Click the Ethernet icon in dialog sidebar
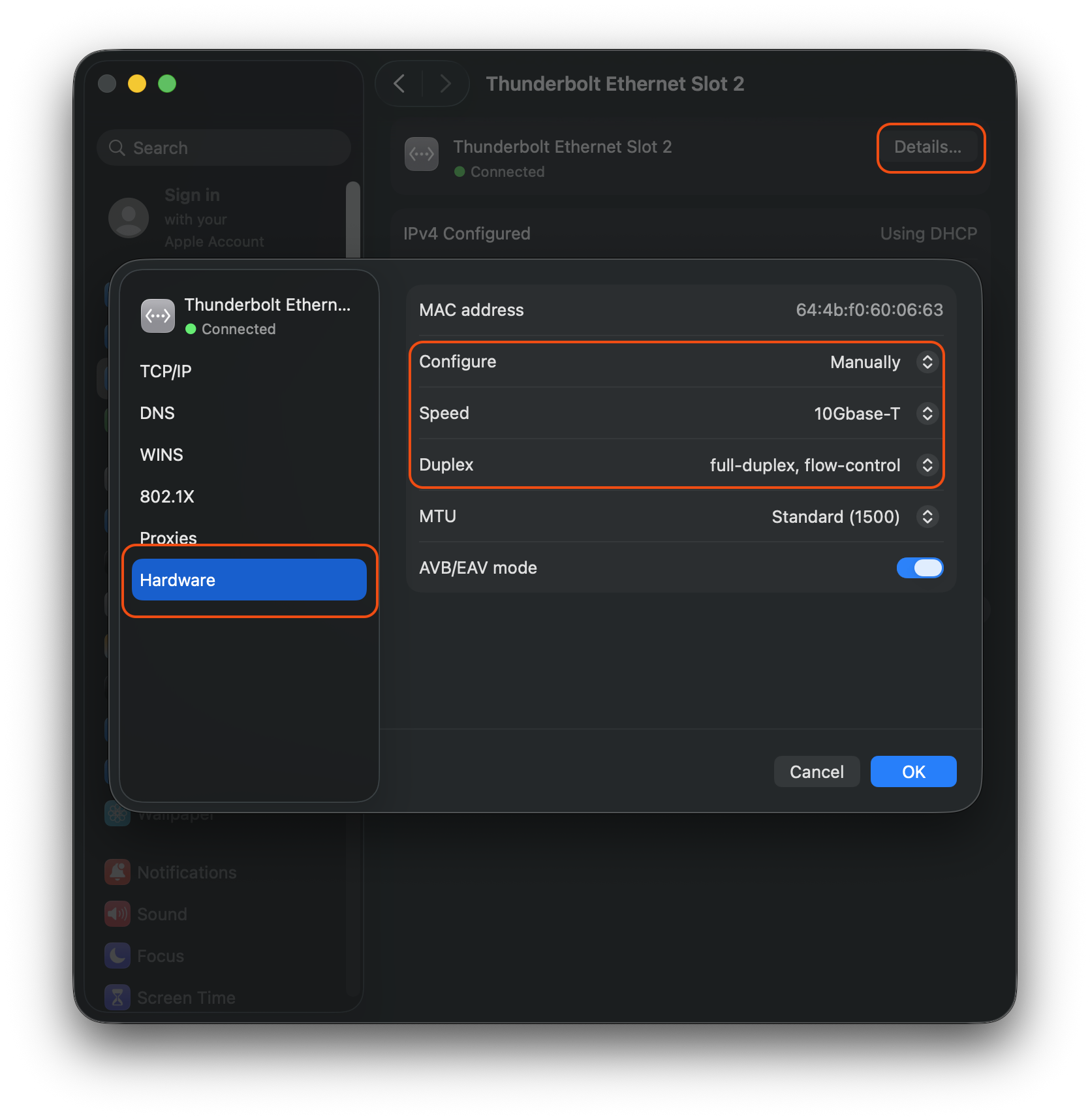This screenshot has height=1120, width=1090. click(x=158, y=317)
